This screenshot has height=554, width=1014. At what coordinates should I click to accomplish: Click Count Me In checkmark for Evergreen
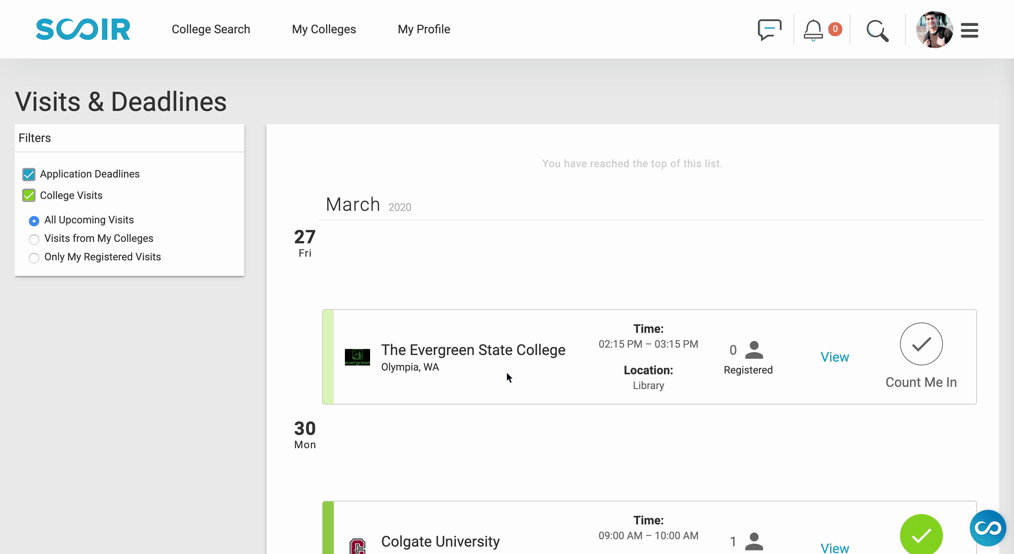[921, 344]
